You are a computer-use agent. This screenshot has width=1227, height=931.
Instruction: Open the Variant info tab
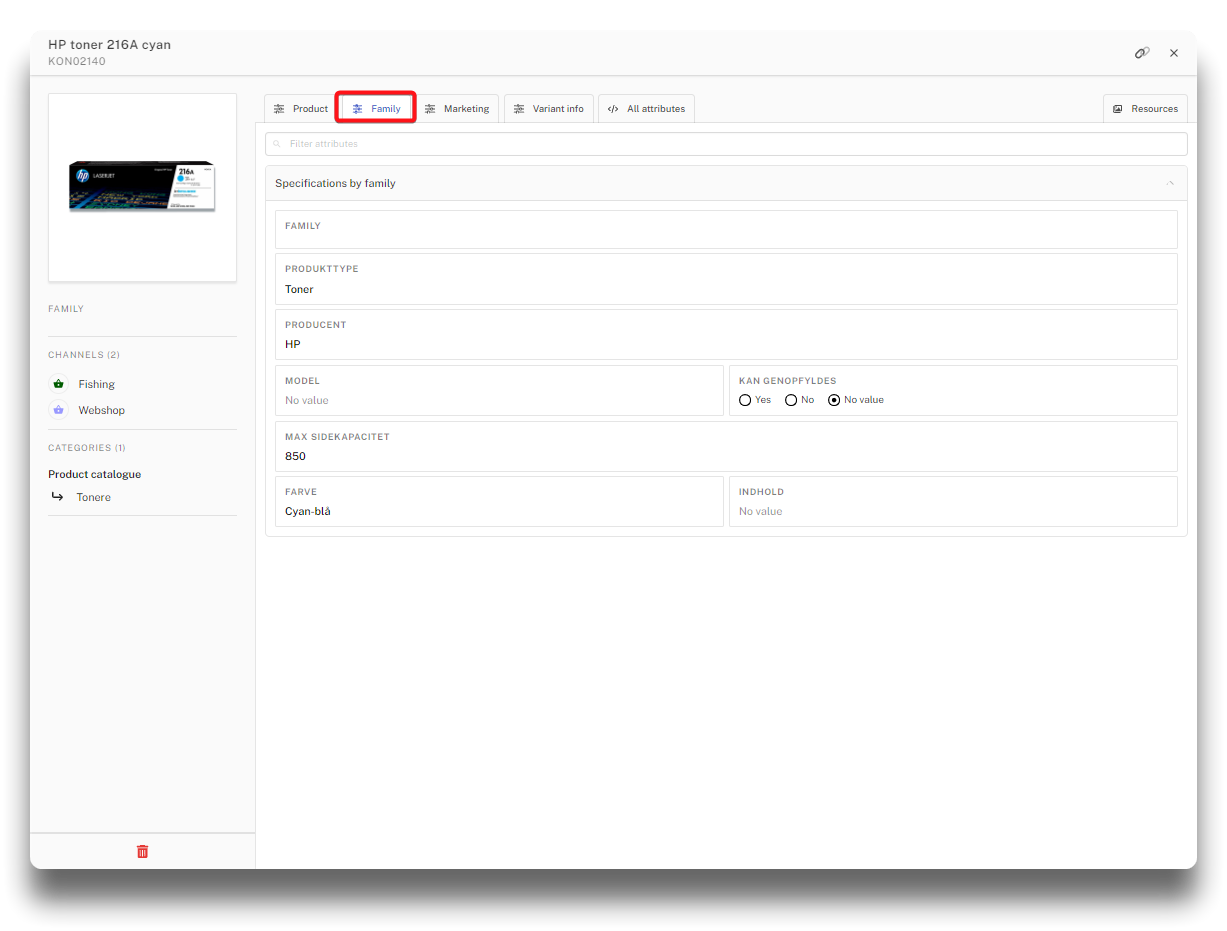[548, 109]
